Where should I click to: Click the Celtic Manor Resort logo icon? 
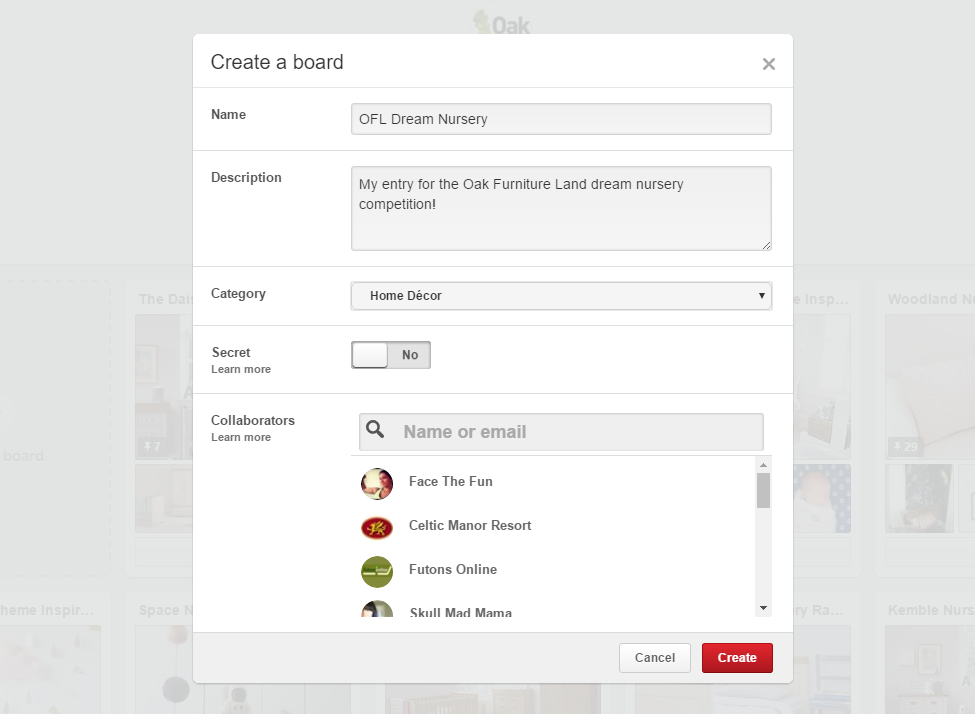pyautogui.click(x=377, y=527)
